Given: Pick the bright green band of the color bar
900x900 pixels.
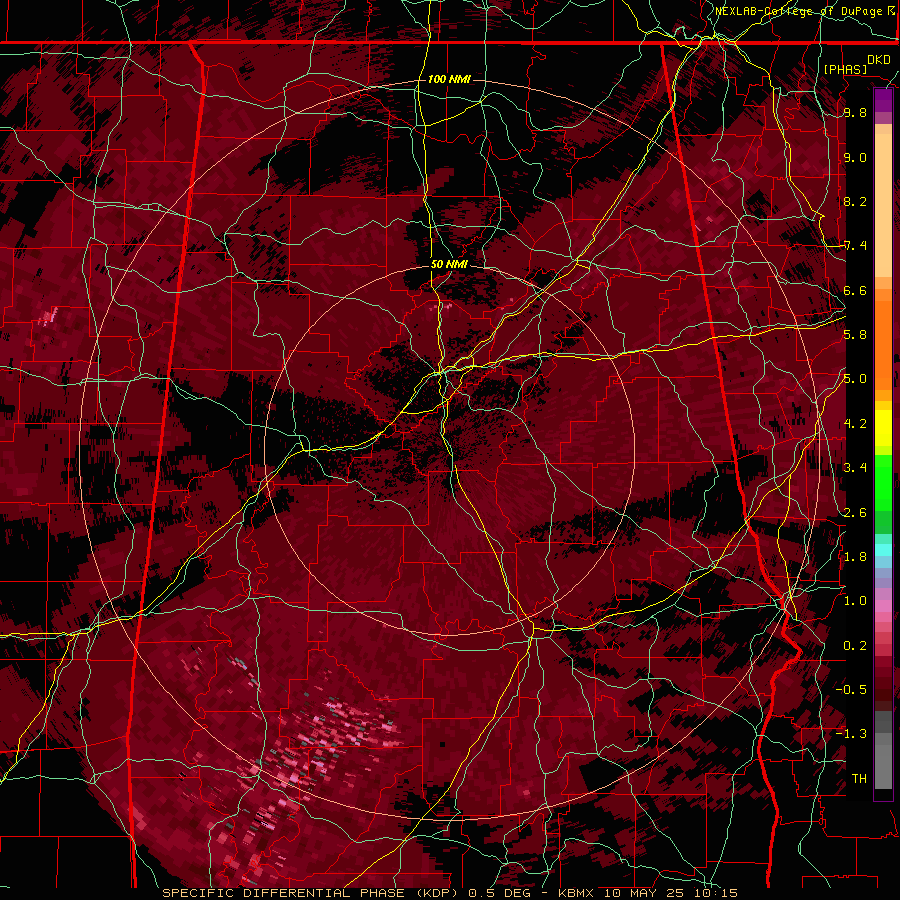Looking at the screenshot, I should click(883, 481).
